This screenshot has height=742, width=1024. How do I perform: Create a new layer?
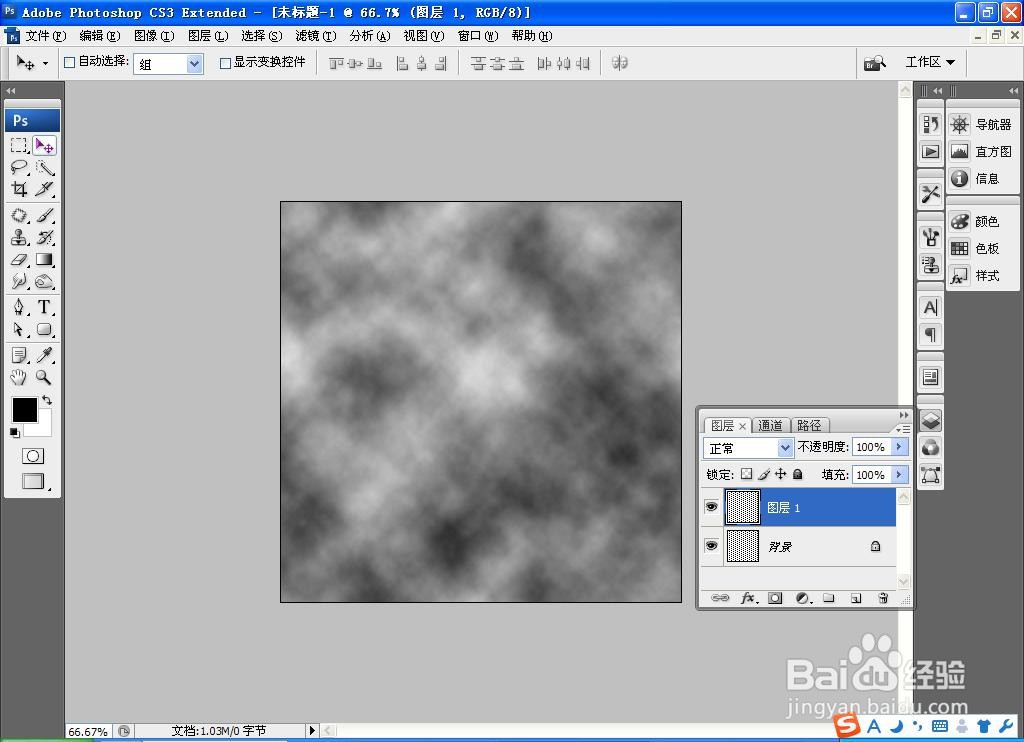pyautogui.click(x=856, y=598)
